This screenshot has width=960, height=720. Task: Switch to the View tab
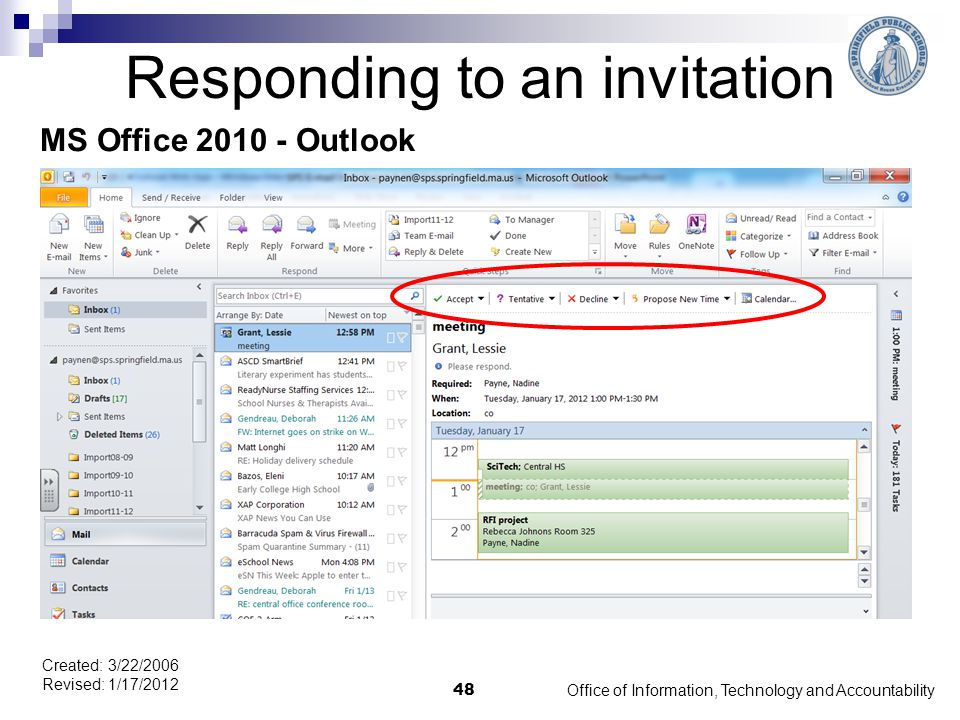(x=273, y=197)
